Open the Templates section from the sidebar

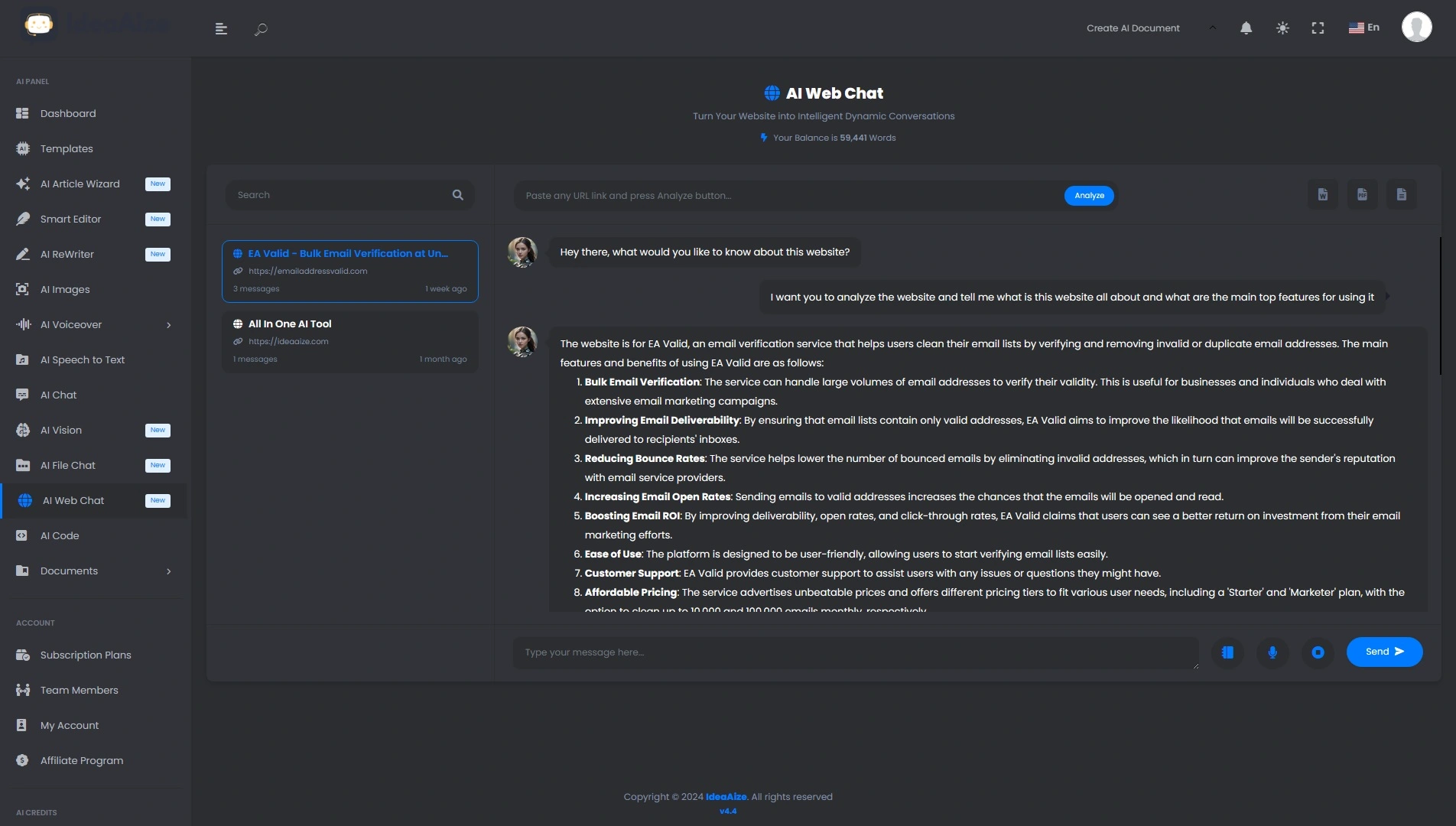(x=67, y=148)
